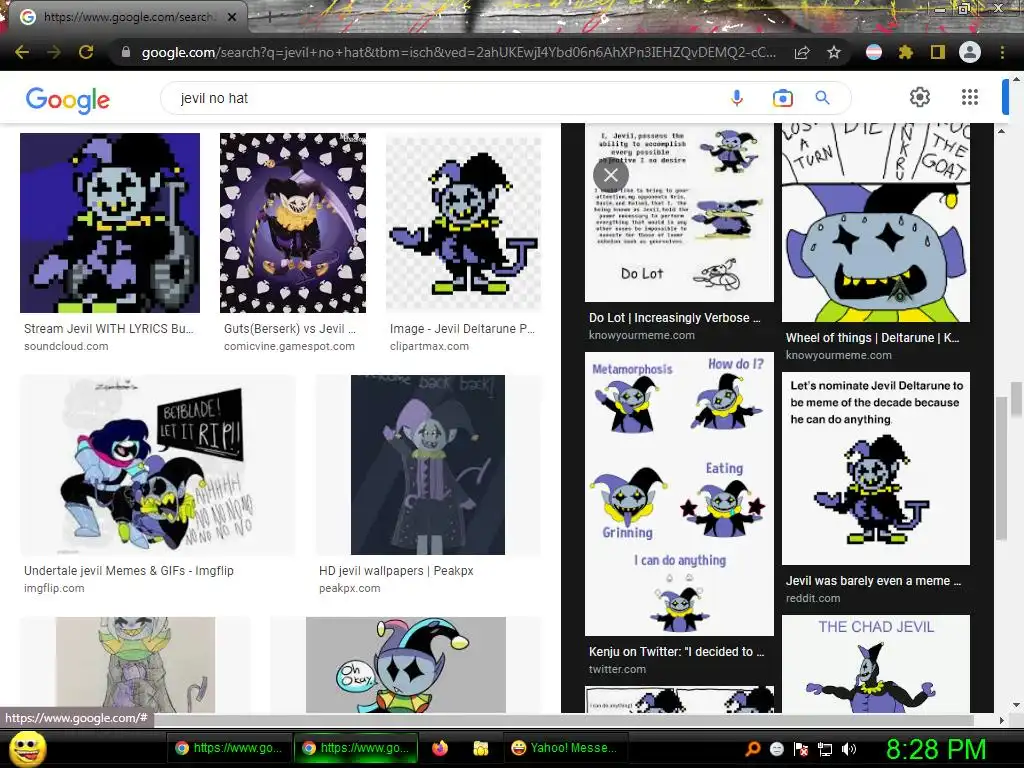Click the vertical page scrollbar thumb
Viewport: 1024px width, 768px height.
1016,398
